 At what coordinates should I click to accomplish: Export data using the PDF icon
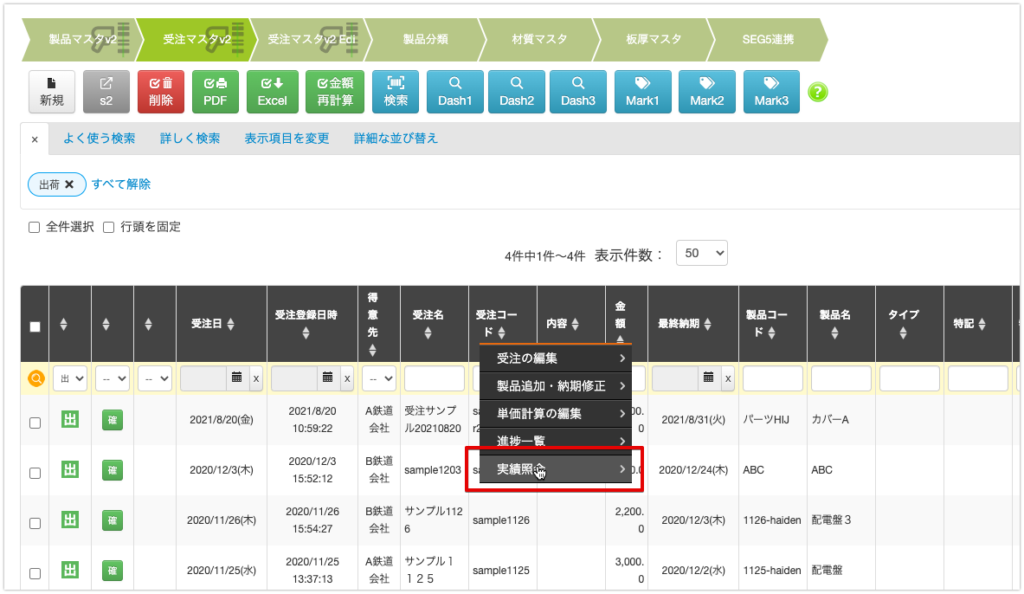click(216, 91)
